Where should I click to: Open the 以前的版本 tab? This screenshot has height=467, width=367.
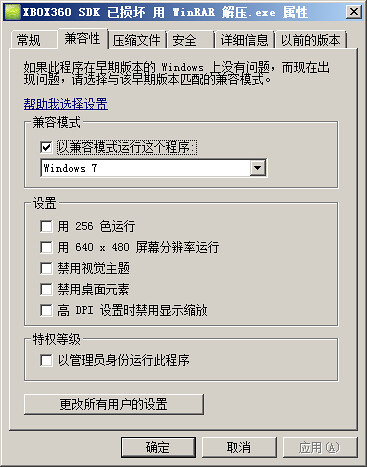[311, 40]
